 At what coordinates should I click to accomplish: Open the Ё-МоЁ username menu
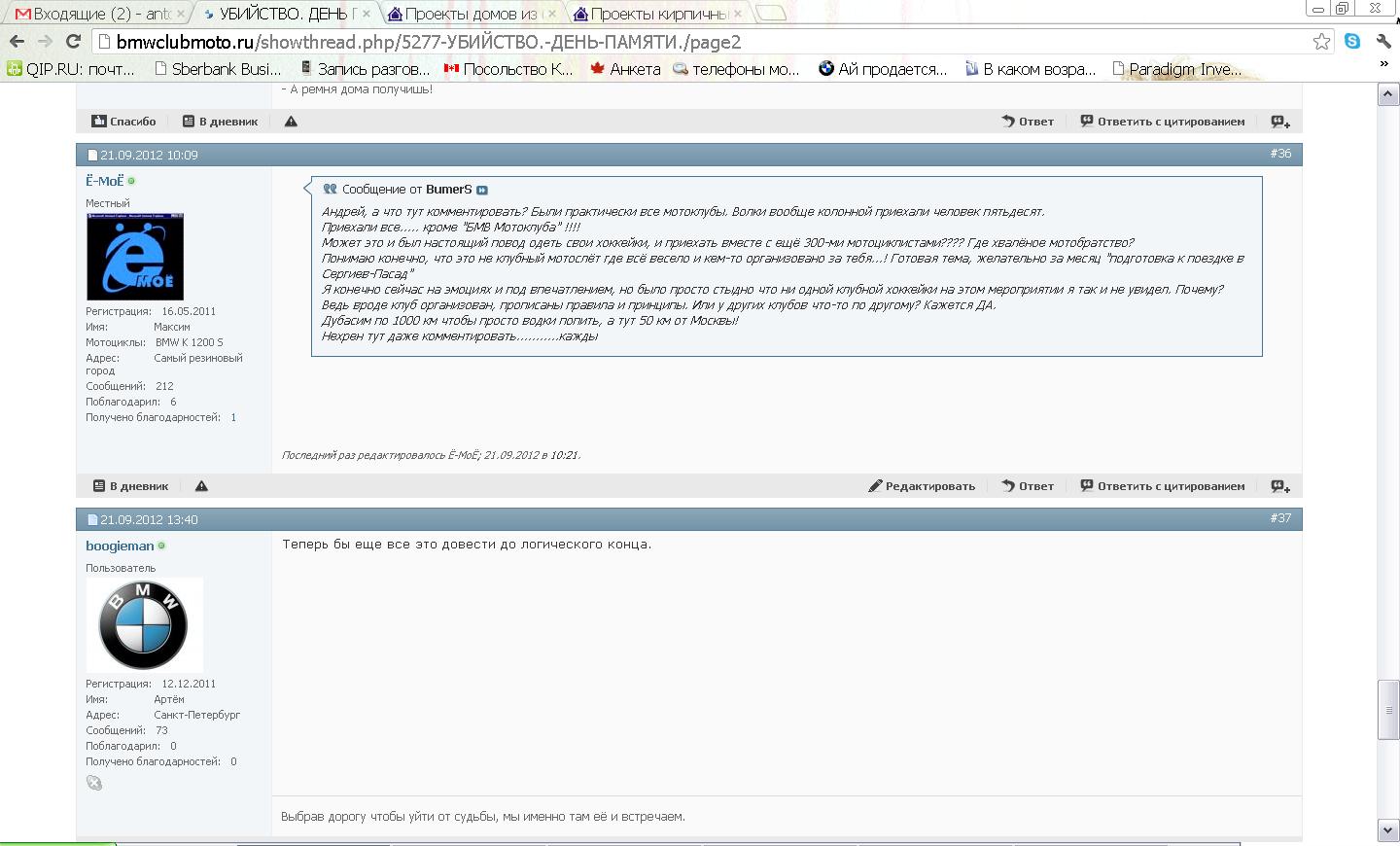coord(105,181)
